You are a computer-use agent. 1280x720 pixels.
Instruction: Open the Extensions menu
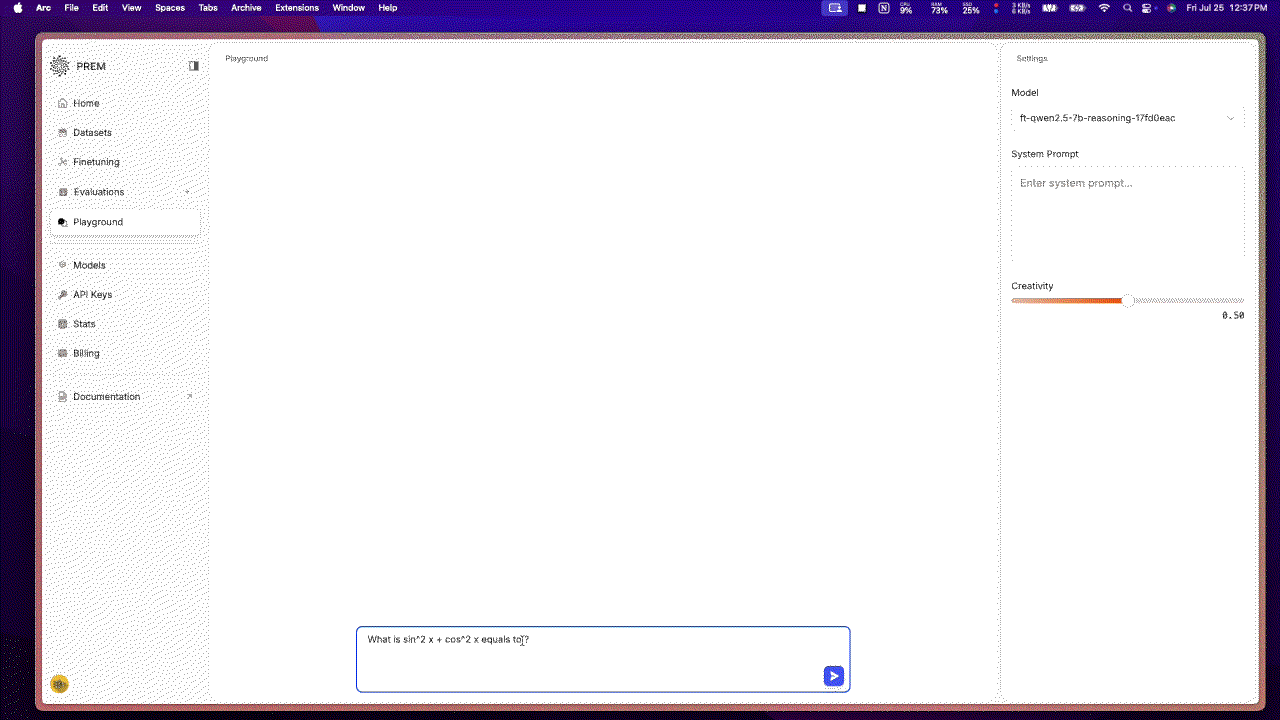pyautogui.click(x=297, y=8)
